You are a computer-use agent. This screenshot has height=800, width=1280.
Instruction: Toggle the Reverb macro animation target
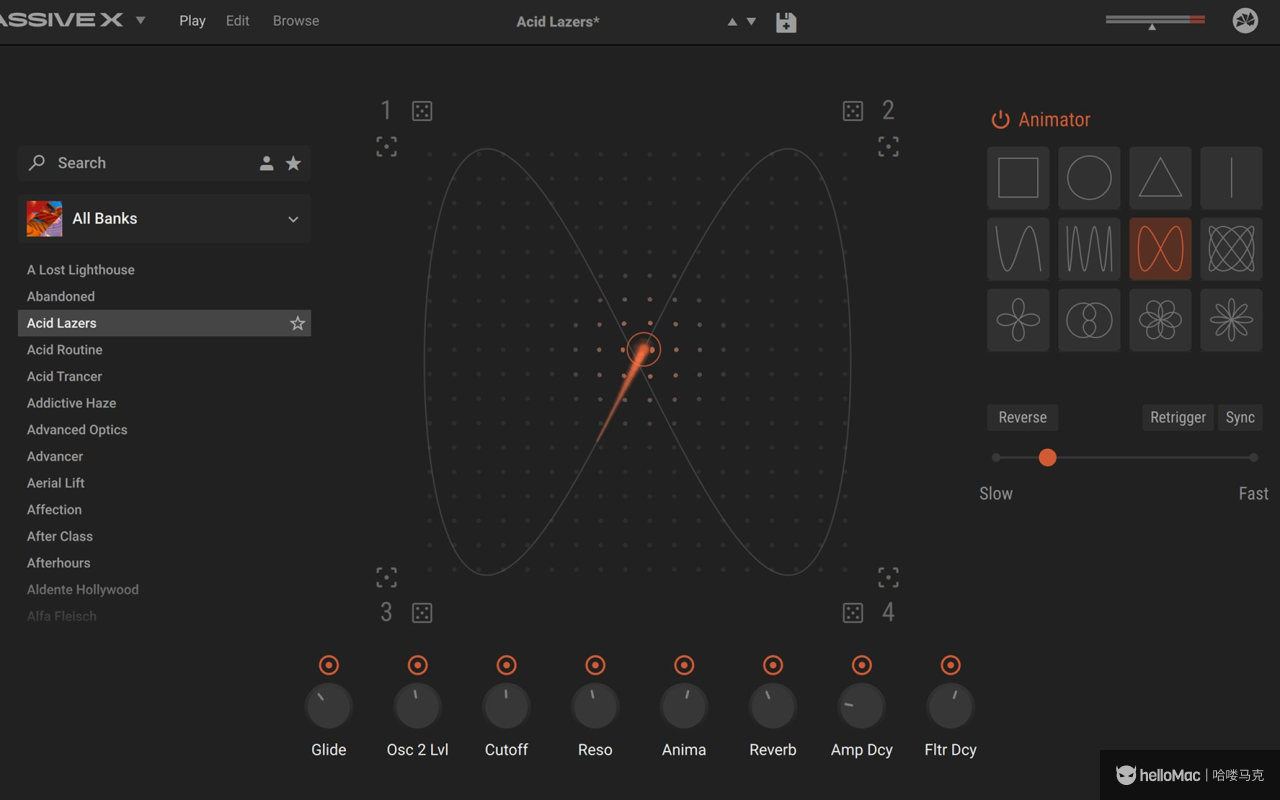point(773,665)
